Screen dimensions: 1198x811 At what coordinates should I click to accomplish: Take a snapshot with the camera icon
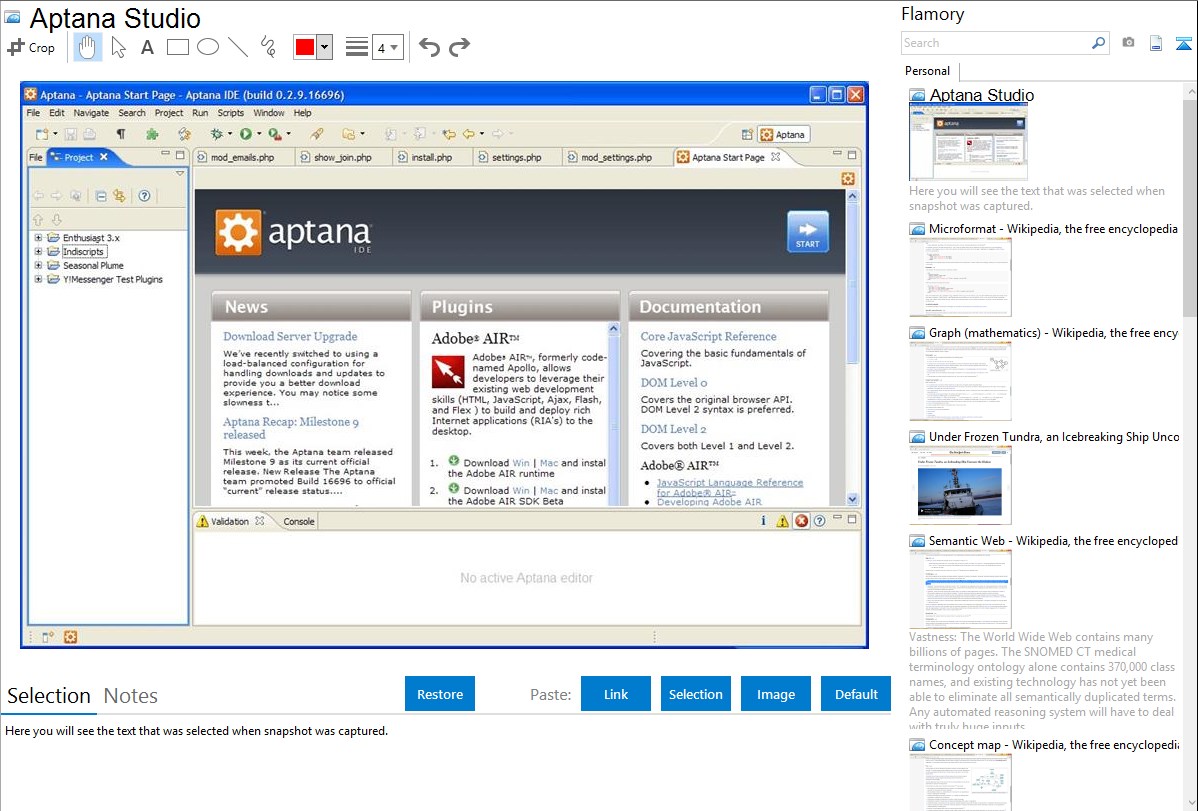pyautogui.click(x=1128, y=43)
